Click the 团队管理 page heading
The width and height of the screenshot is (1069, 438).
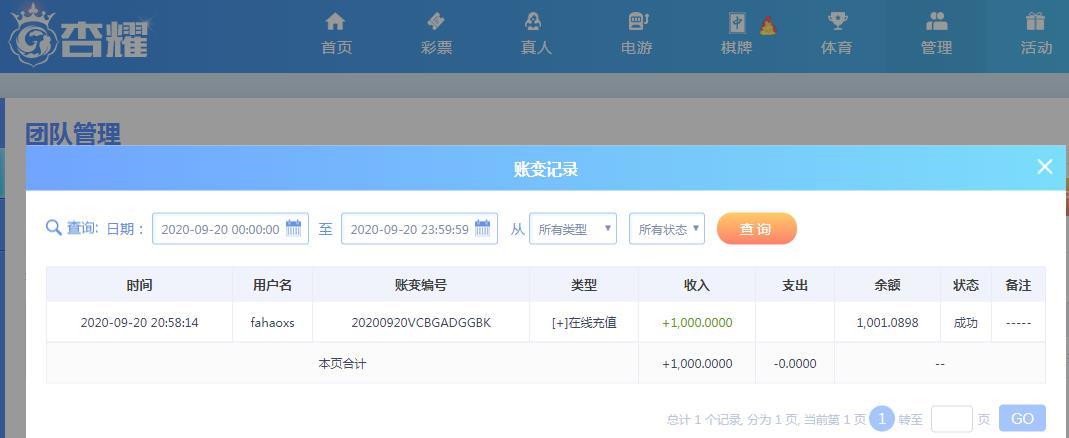tap(73, 134)
